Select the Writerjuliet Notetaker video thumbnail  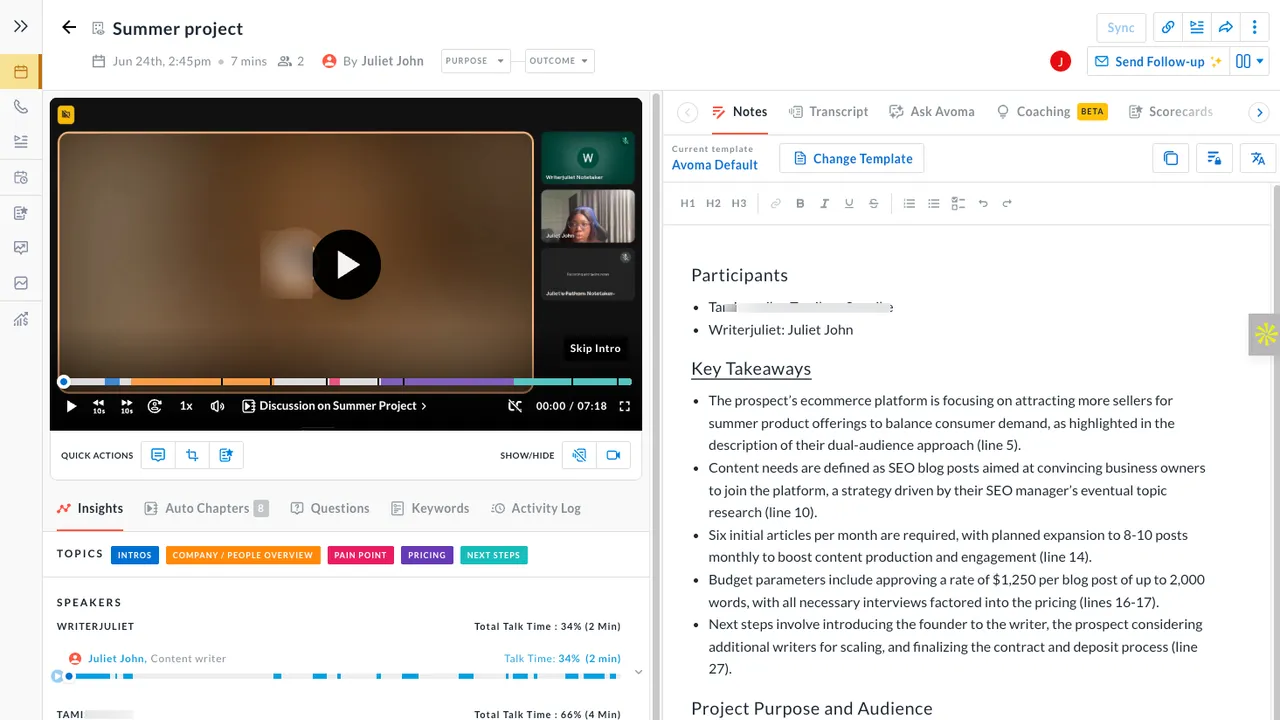pos(588,158)
